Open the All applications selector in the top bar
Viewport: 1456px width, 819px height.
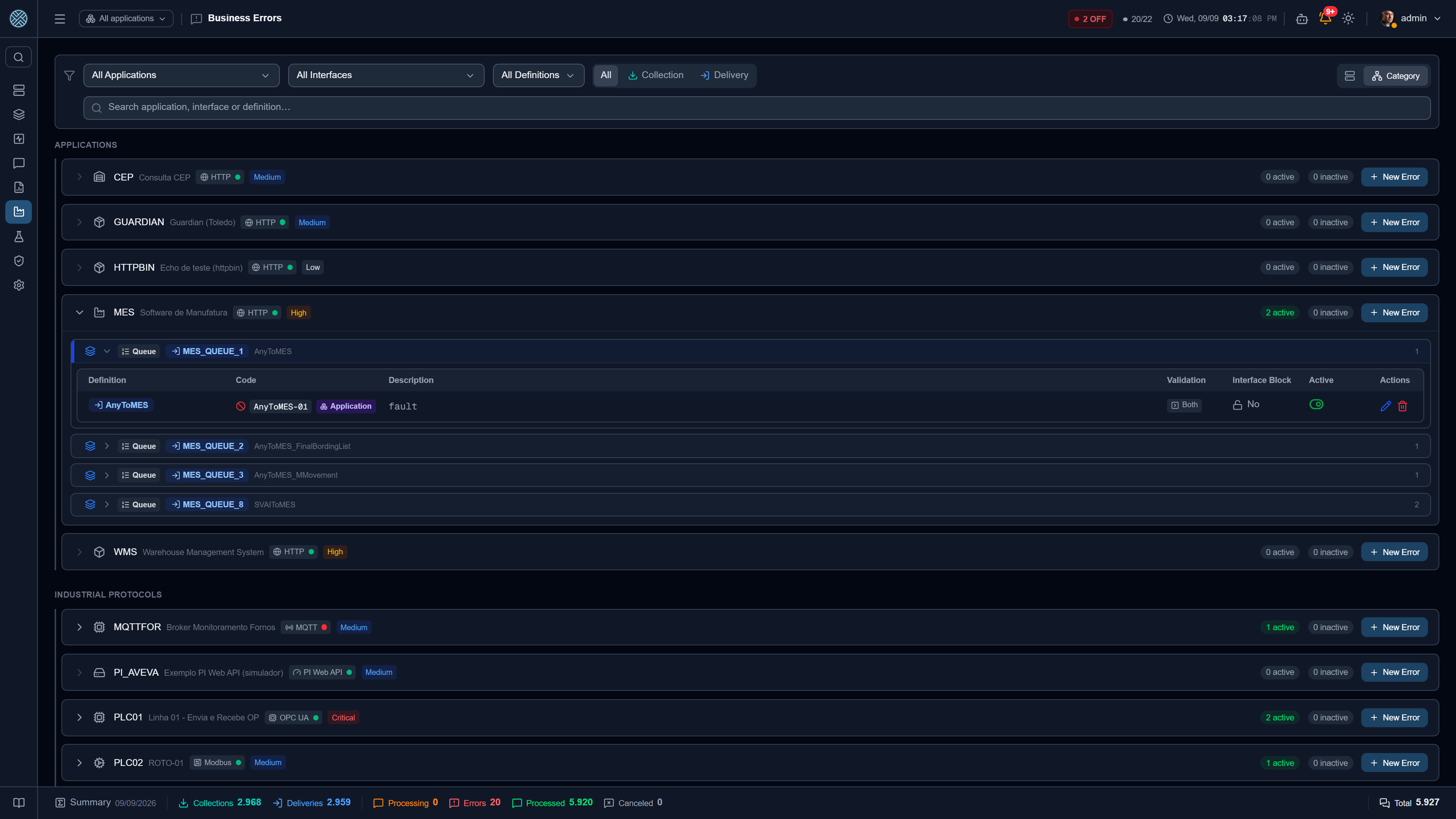126,19
